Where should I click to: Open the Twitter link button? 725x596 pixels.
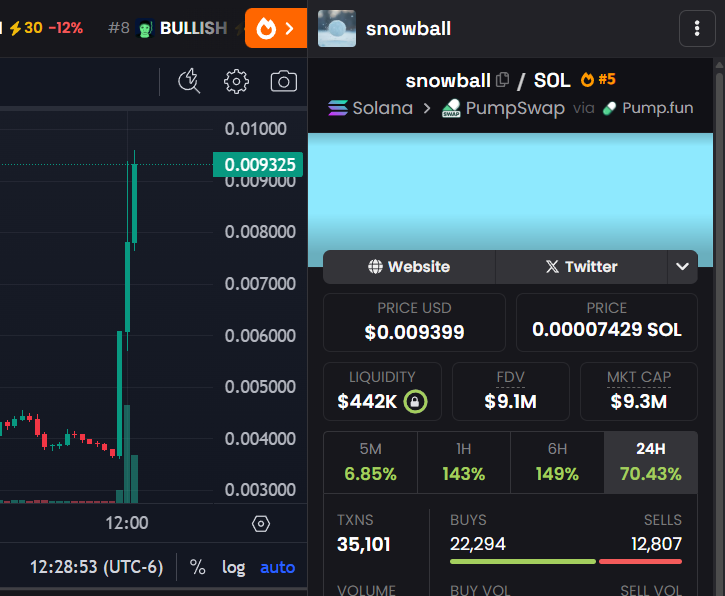point(581,267)
